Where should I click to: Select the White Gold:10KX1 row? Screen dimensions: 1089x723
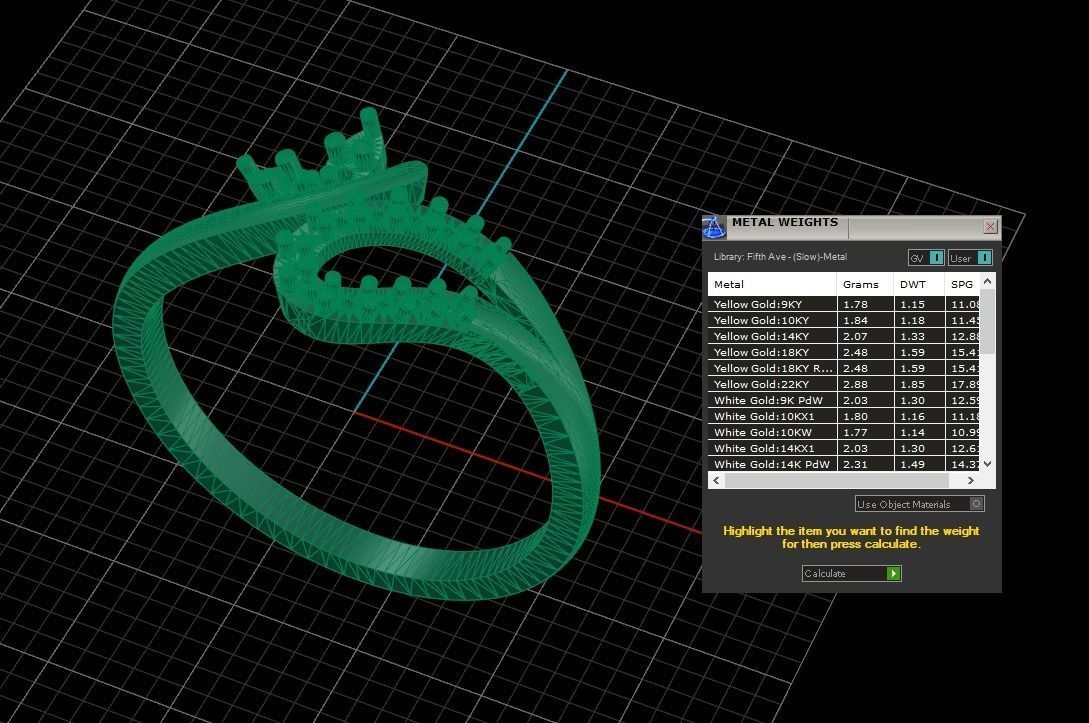tap(844, 416)
